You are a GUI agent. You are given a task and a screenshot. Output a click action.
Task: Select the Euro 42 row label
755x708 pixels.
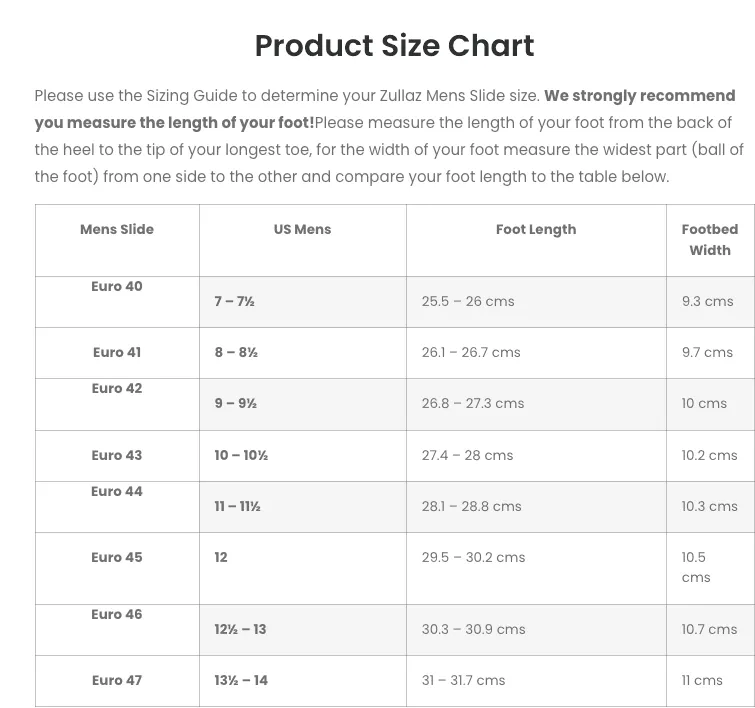click(x=117, y=388)
